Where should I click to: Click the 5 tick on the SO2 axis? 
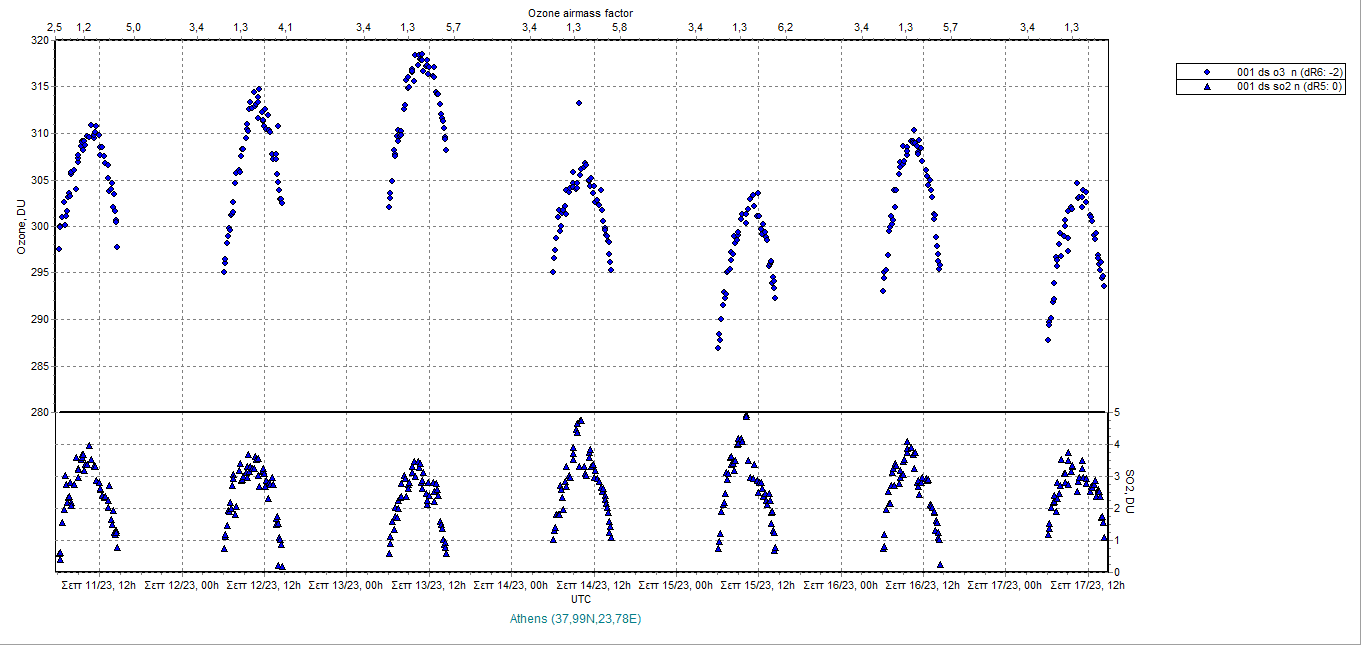(x=1116, y=412)
